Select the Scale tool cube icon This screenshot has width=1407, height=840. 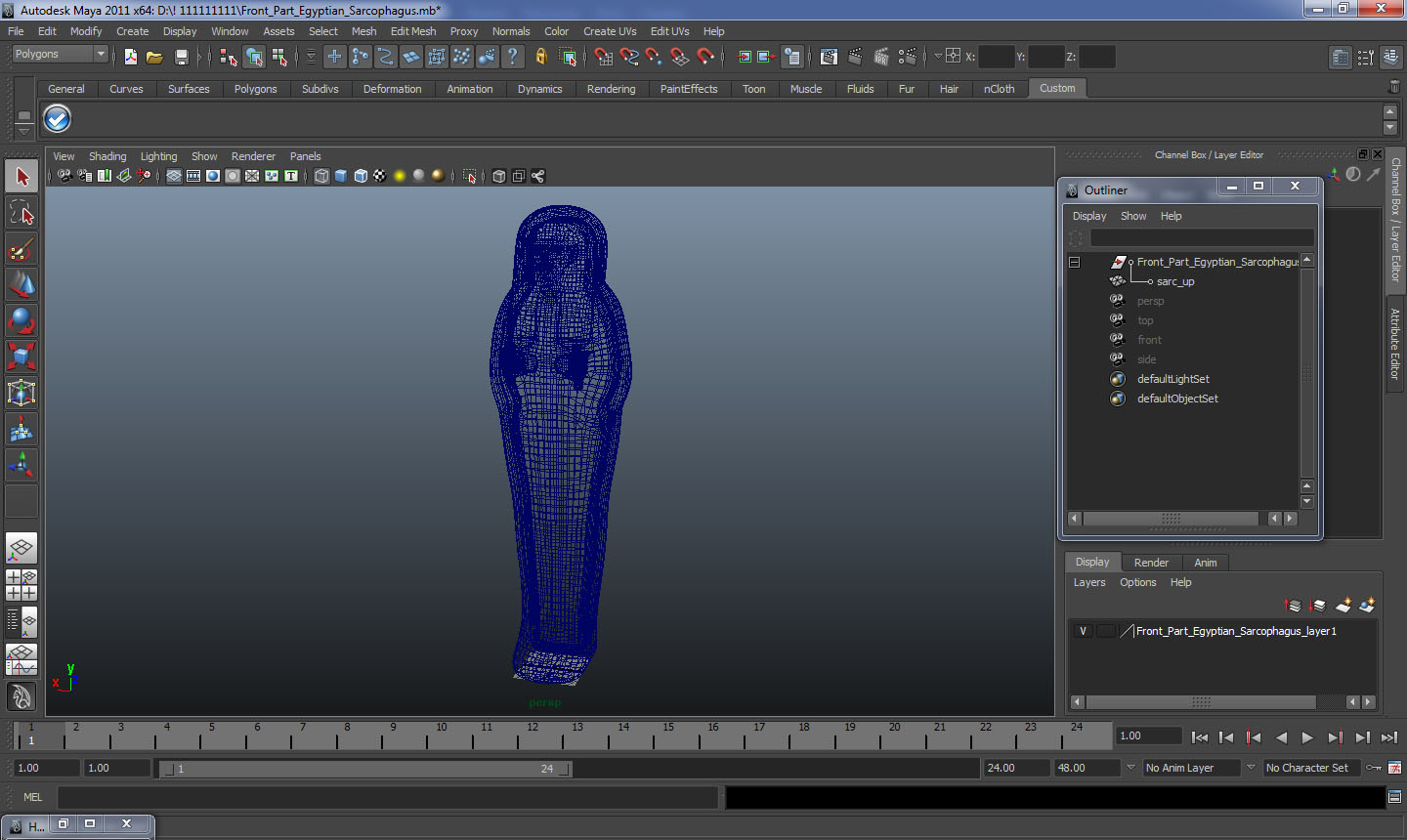pos(21,357)
